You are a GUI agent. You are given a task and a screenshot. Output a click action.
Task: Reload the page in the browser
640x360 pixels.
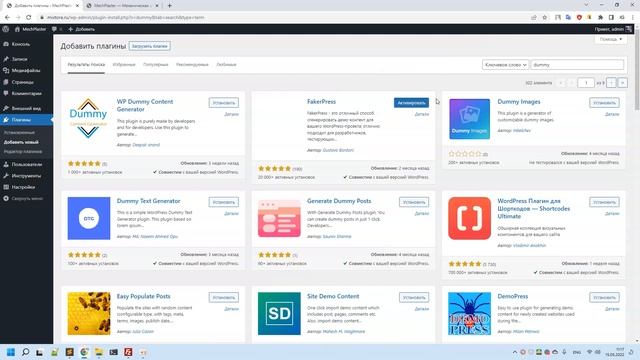click(29, 18)
